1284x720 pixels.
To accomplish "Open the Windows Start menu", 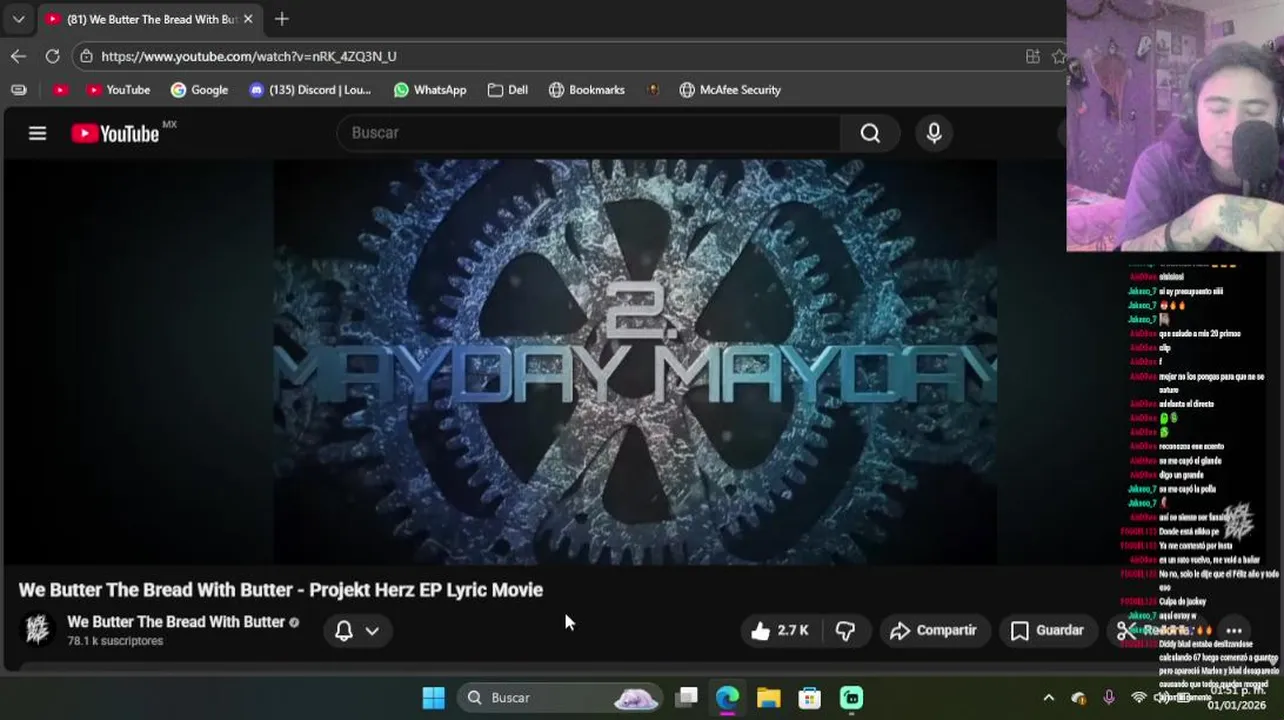I will pos(433,698).
